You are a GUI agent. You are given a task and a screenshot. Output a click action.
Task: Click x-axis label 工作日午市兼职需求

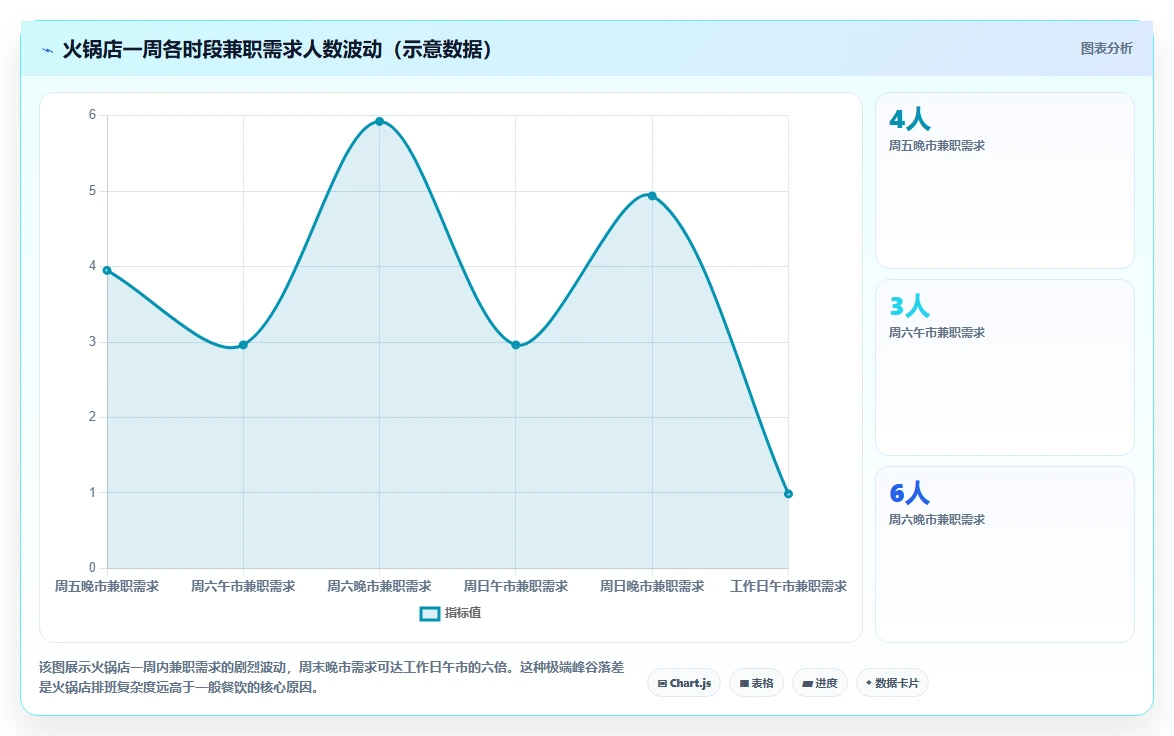click(x=788, y=586)
